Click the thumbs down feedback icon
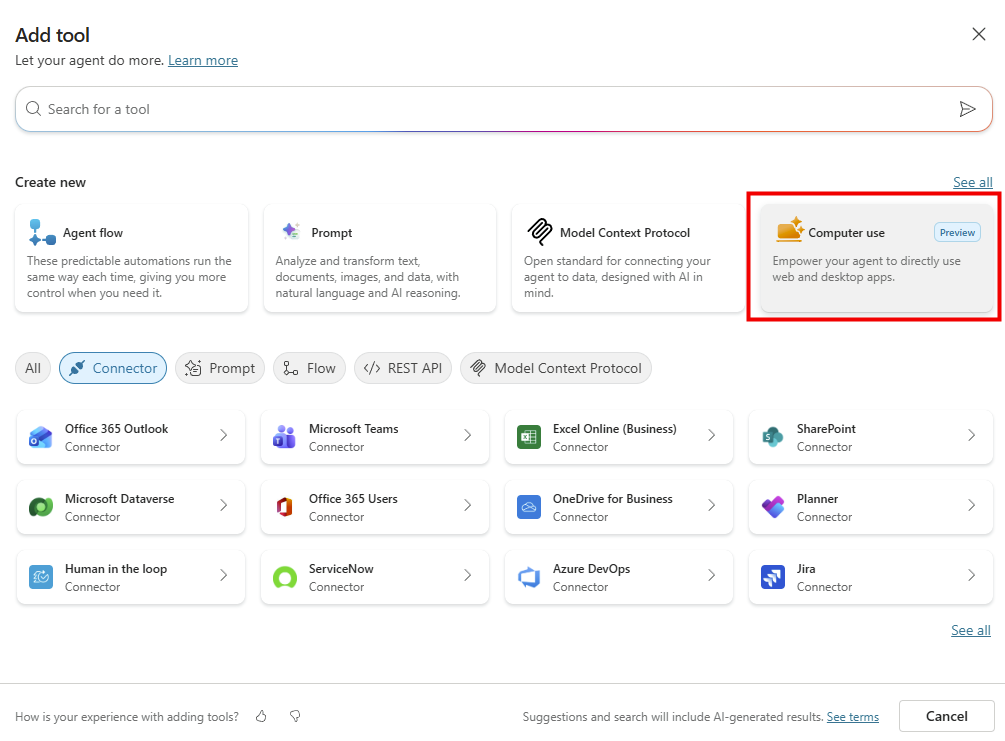 point(295,716)
